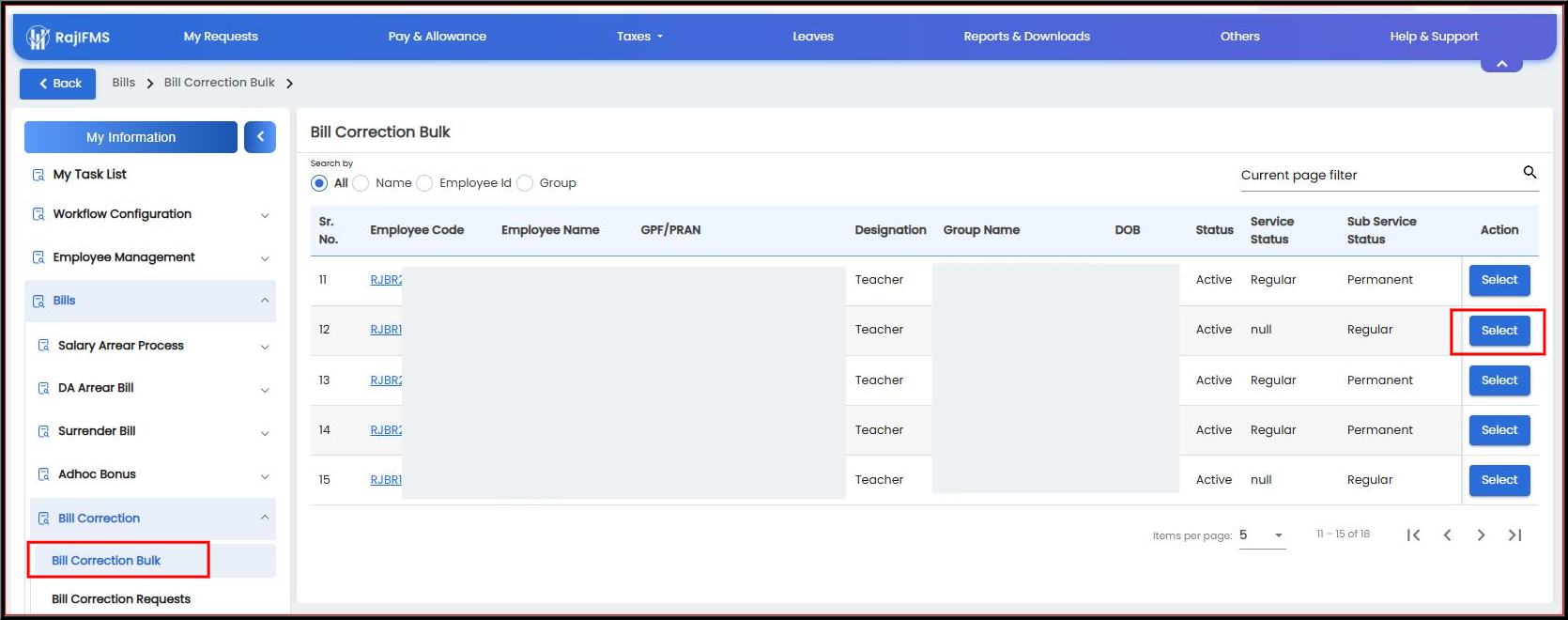Select the Group search radio button
Viewport: 1568px width, 620px height.
point(525,183)
